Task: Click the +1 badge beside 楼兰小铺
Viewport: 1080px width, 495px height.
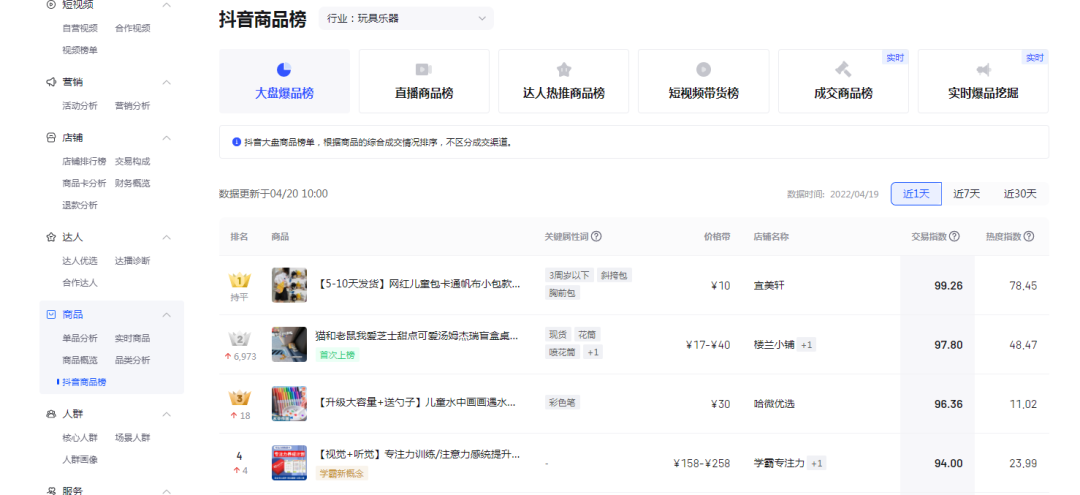Action: 807,345
